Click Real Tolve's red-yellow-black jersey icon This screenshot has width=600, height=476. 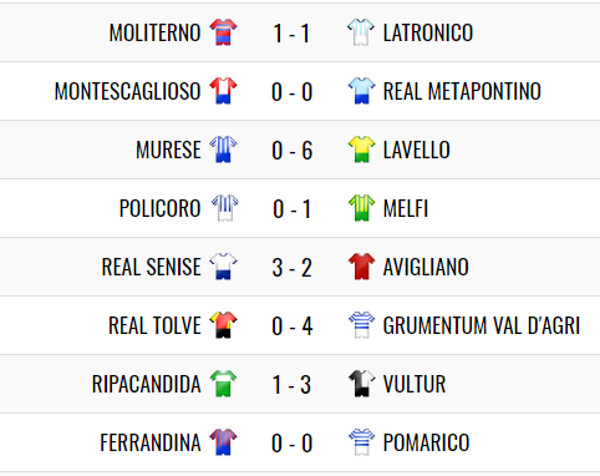[223, 325]
